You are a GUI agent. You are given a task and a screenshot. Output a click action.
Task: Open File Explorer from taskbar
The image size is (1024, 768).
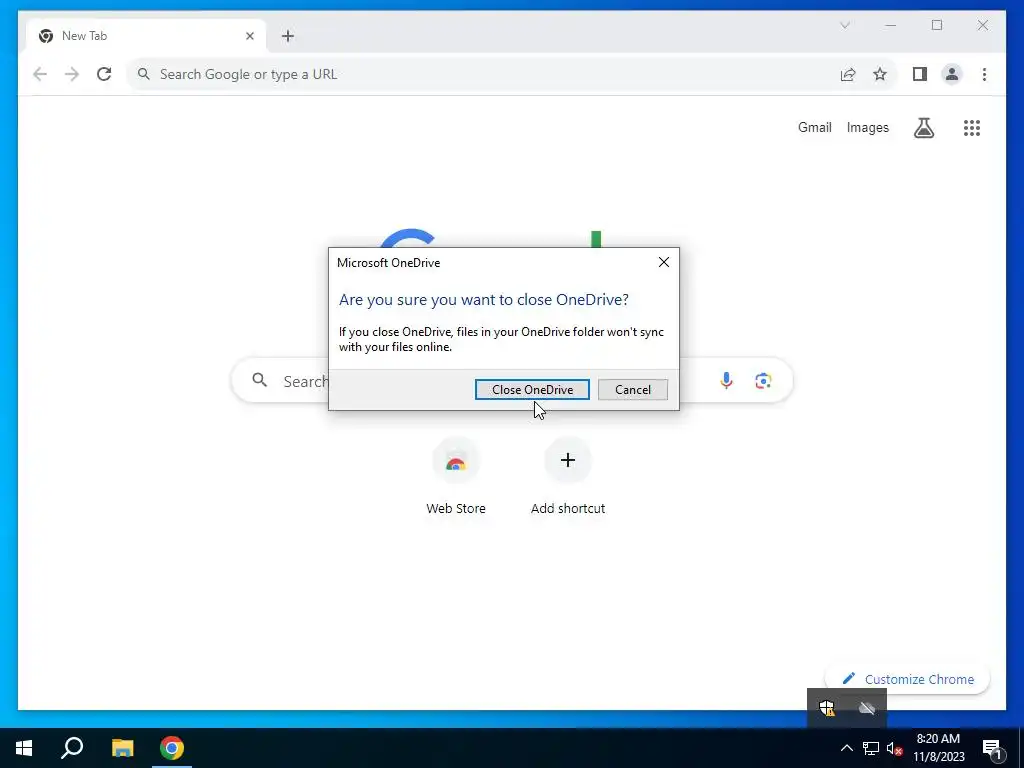[x=122, y=748]
